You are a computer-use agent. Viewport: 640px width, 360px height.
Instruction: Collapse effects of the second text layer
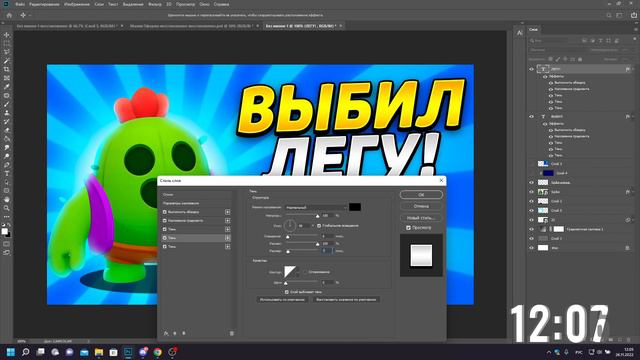pos(633,117)
